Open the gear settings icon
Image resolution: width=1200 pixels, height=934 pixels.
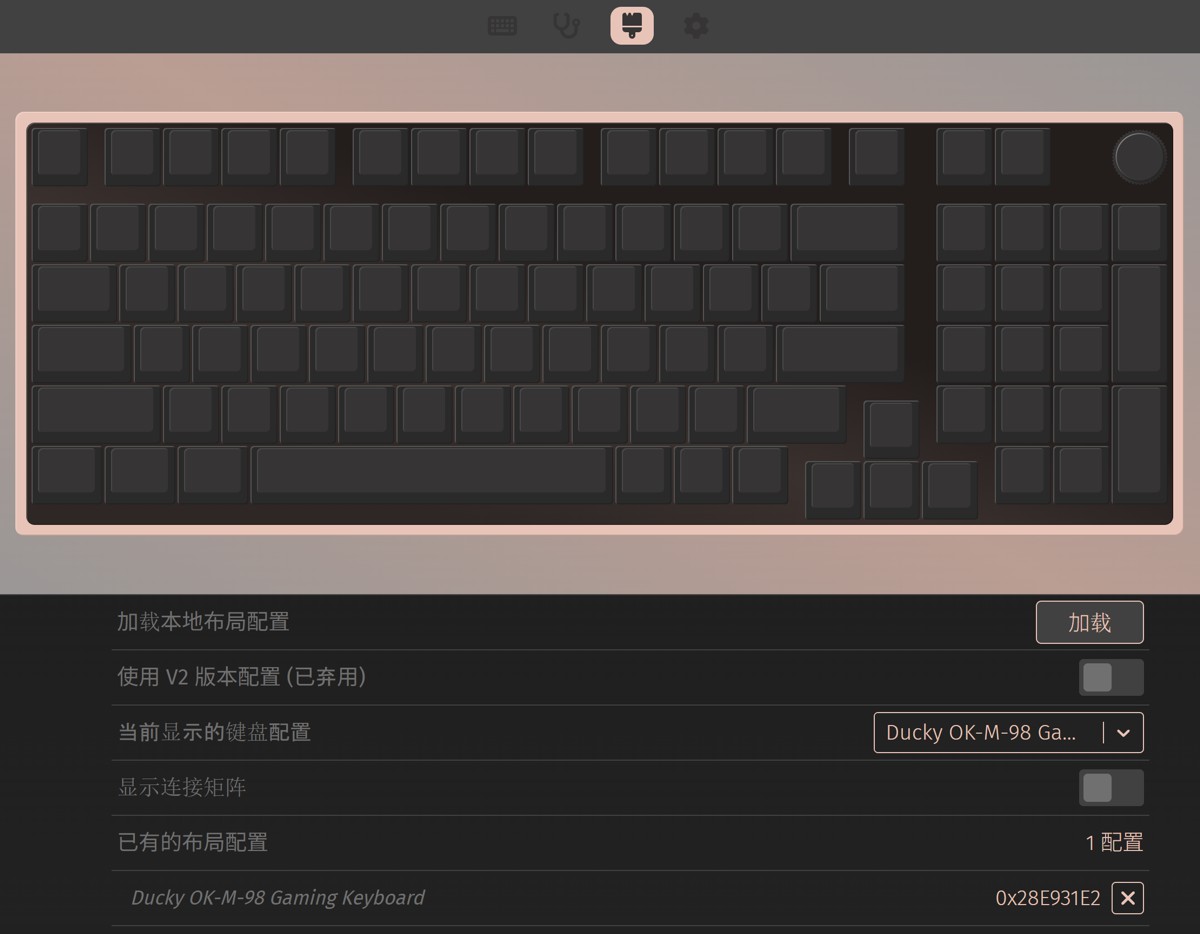point(696,26)
